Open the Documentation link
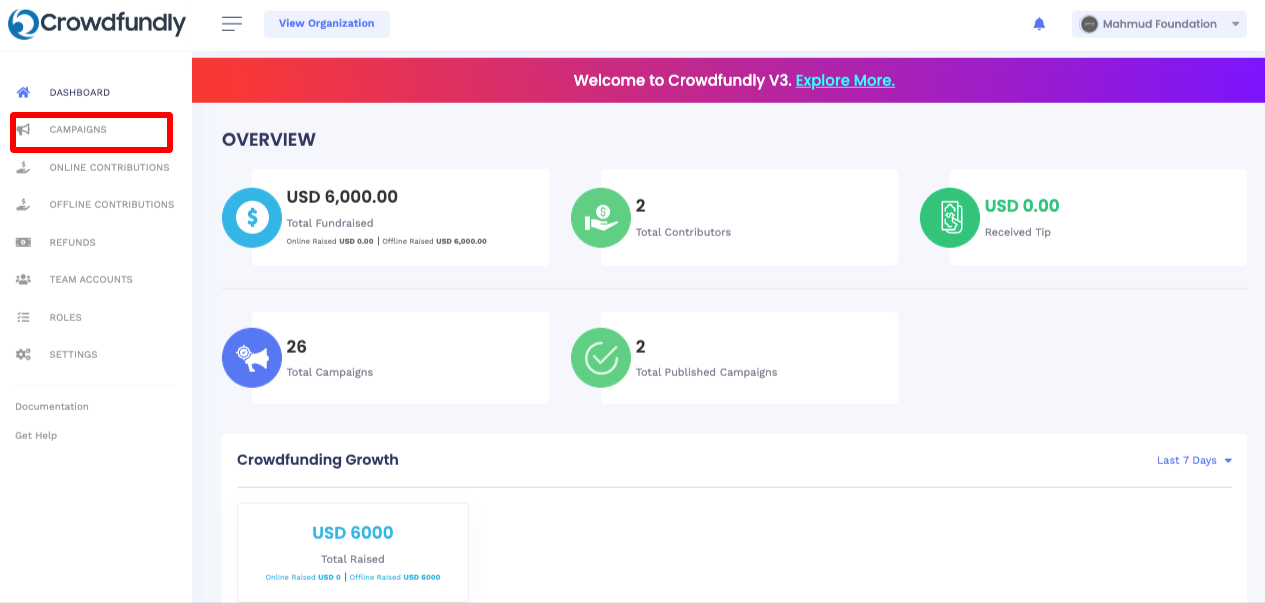The width and height of the screenshot is (1265, 603). tap(52, 406)
